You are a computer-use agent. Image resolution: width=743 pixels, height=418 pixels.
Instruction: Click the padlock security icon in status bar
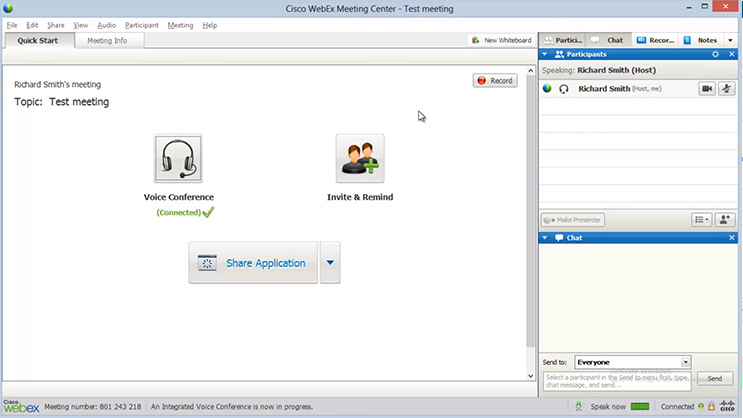coord(711,406)
